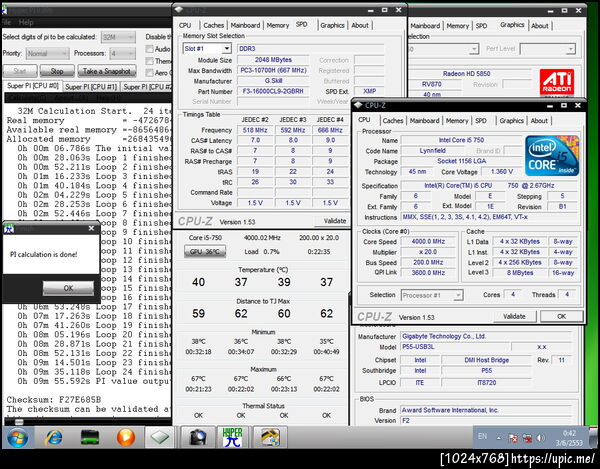This screenshot has width=600, height=469.
Task: Open the About tab in the Graphics CPU-Z window
Action: tap(540, 26)
